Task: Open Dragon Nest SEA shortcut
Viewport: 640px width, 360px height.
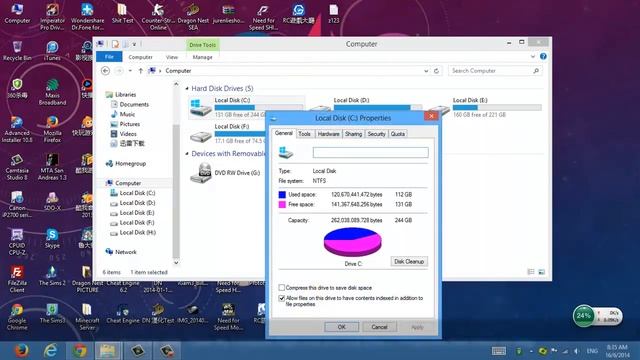Action: pyautogui.click(x=193, y=16)
